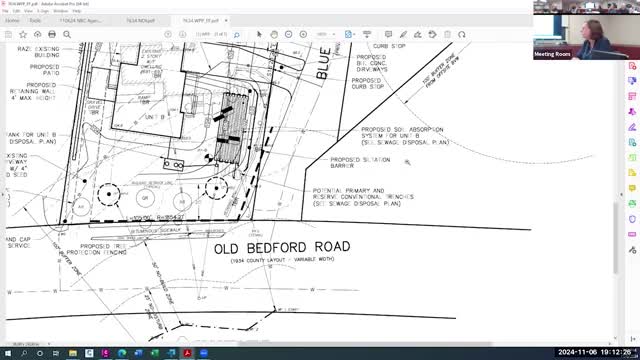The height and width of the screenshot is (360, 640).
Task: Open File Explorer from the taskbar
Action: tap(73, 353)
